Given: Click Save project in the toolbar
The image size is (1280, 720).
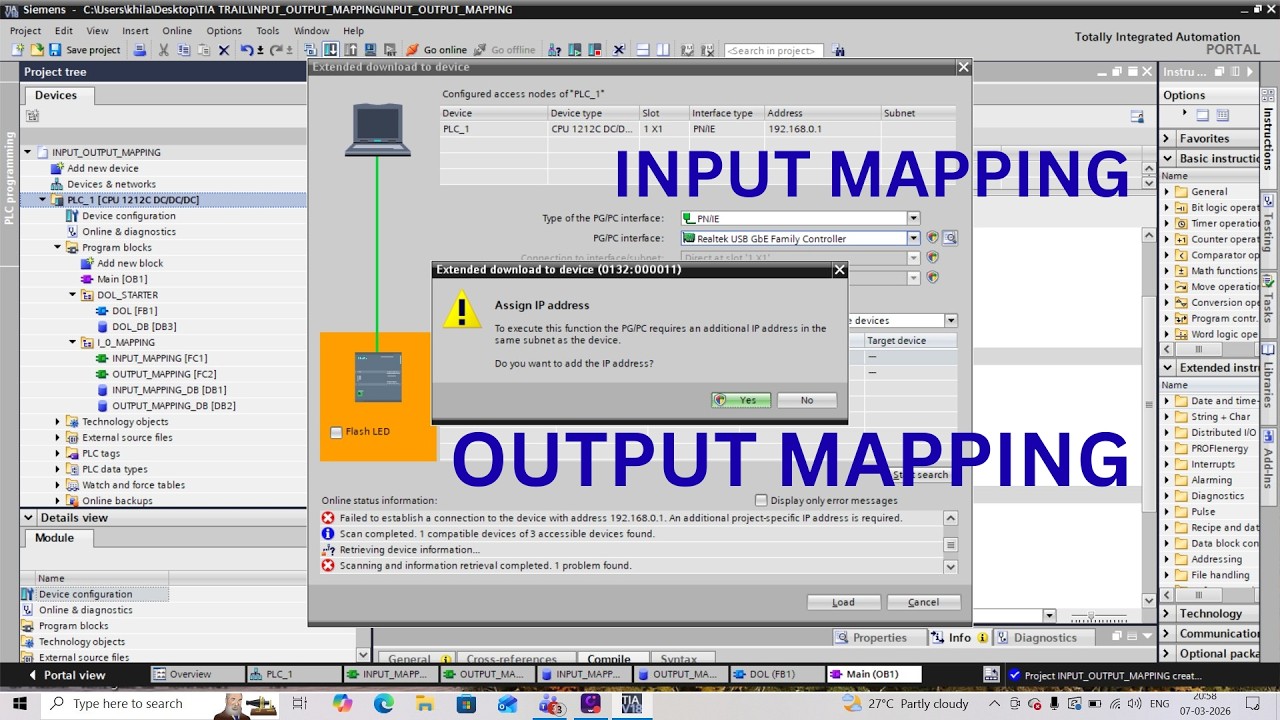Looking at the screenshot, I should [84, 50].
